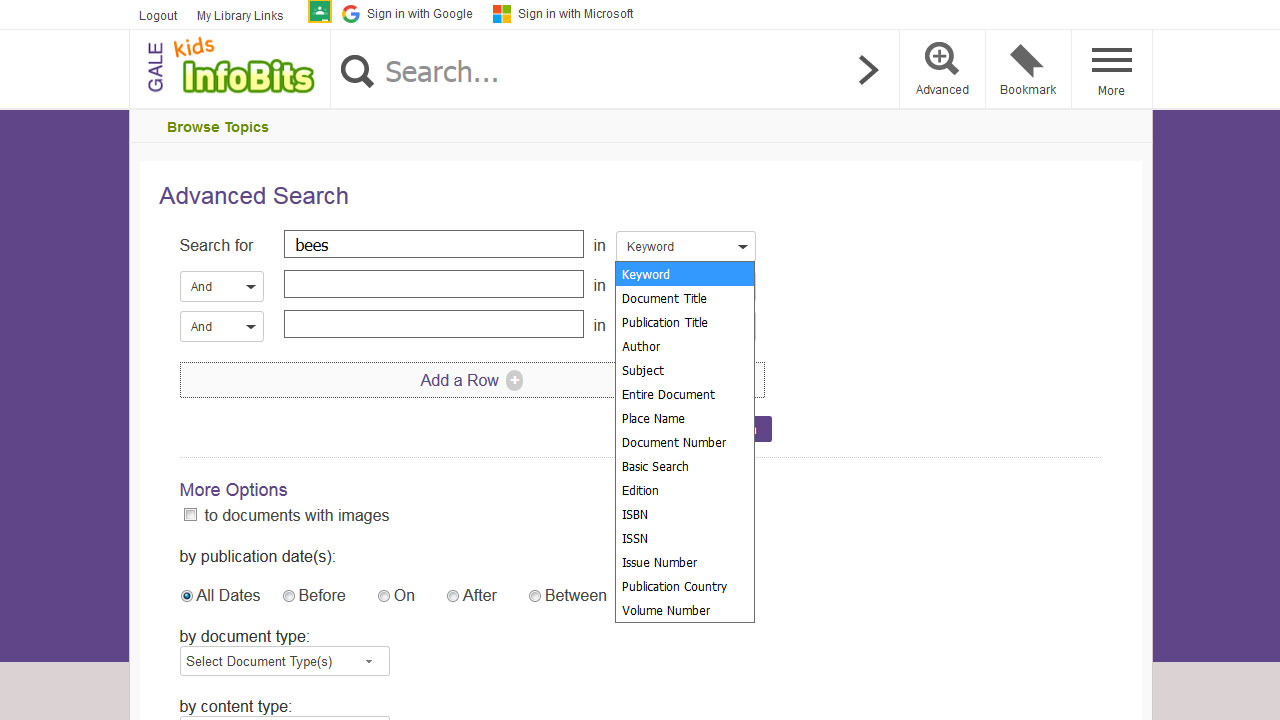Click the second row search input field
This screenshot has width=1280, height=720.
click(434, 284)
